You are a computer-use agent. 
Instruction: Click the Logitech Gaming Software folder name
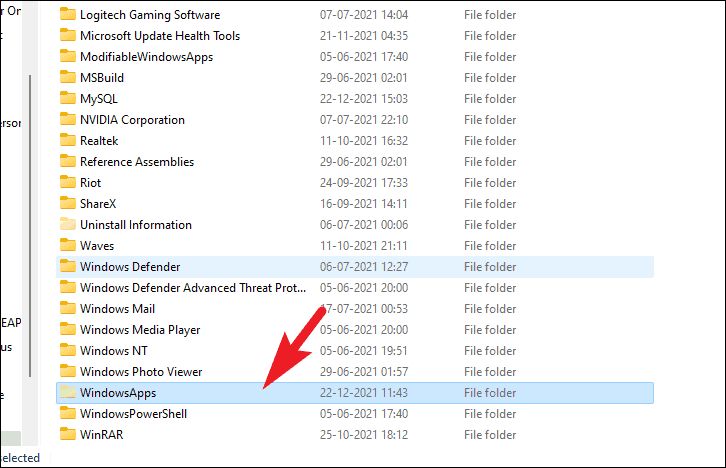pyautogui.click(x=150, y=15)
